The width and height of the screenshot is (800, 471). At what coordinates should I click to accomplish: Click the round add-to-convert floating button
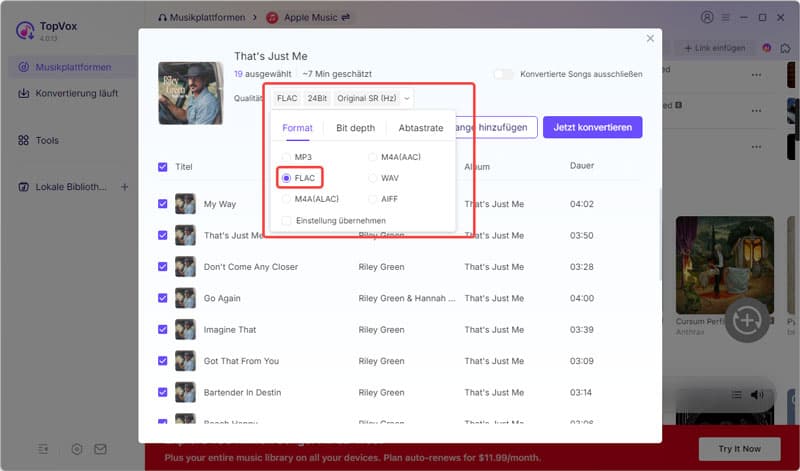pyautogui.click(x=747, y=320)
